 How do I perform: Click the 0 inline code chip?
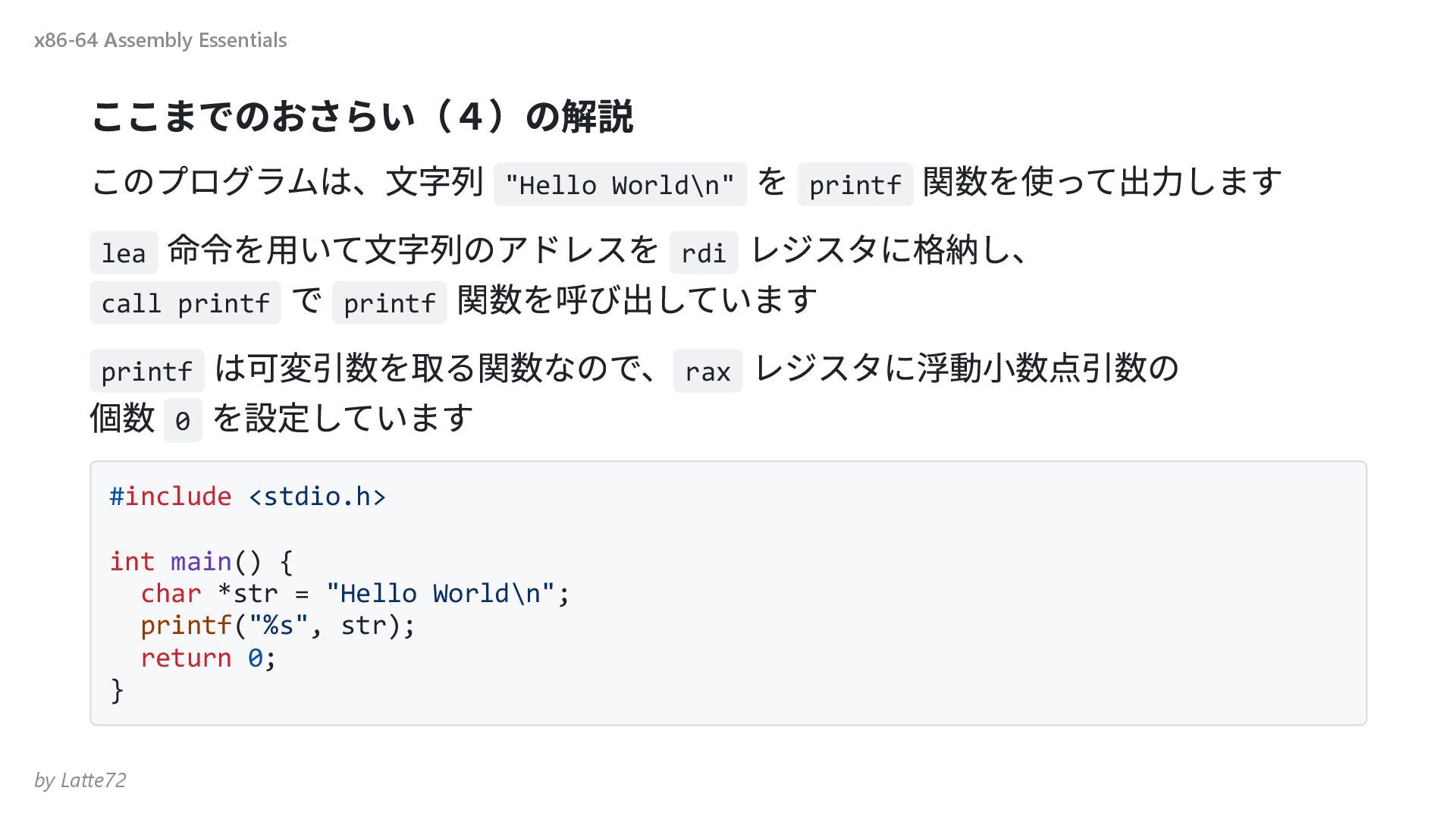click(x=183, y=420)
